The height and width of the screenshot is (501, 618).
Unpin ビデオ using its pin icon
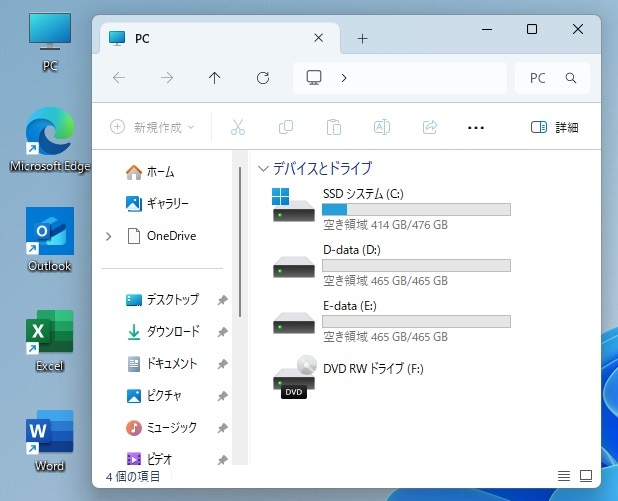(x=223, y=460)
